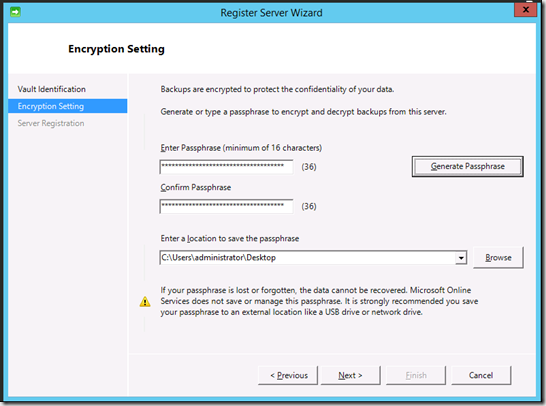Open the Browse folder dialog

coord(498,258)
